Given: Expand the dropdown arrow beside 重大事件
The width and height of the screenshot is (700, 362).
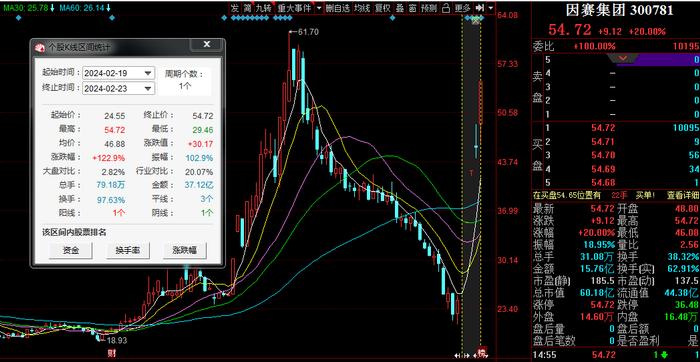Looking at the screenshot, I should point(319,8).
